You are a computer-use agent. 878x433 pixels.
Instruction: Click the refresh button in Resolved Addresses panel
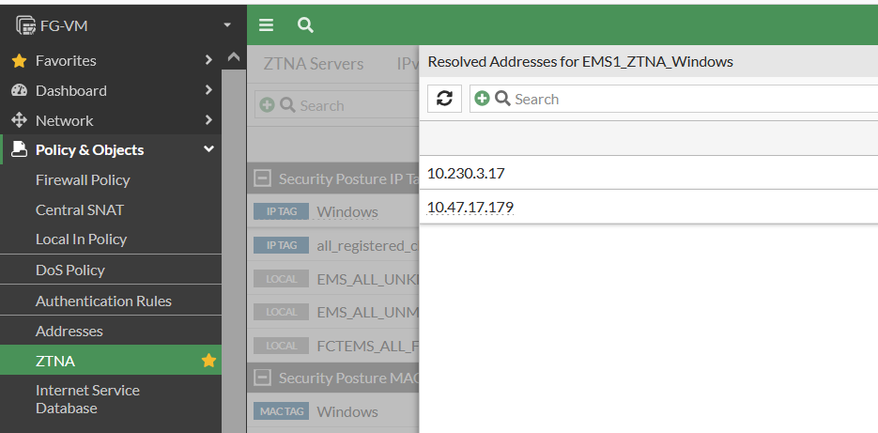coord(445,99)
